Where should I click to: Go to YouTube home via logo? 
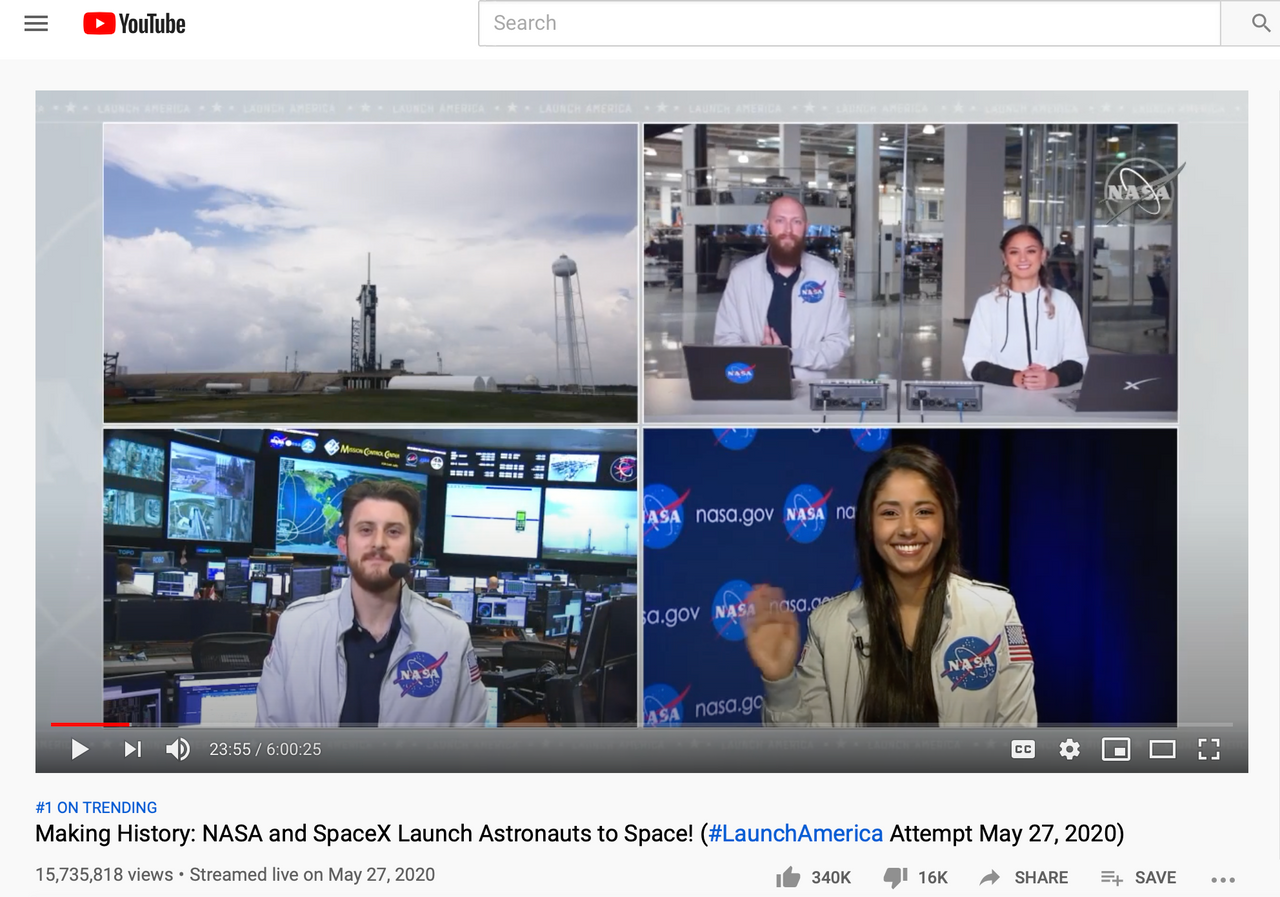point(134,24)
